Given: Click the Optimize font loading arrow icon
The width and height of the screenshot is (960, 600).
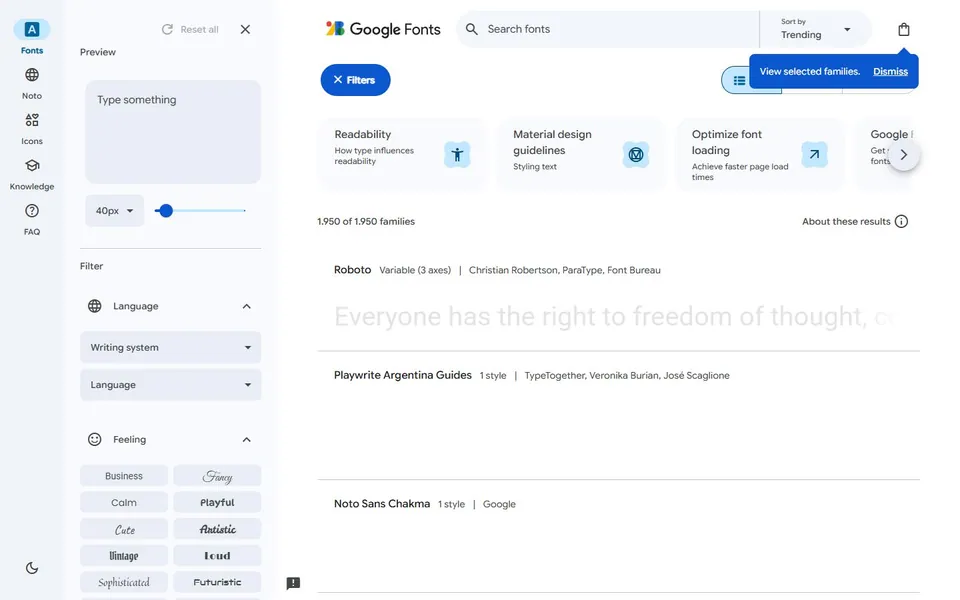Looking at the screenshot, I should coord(814,154).
